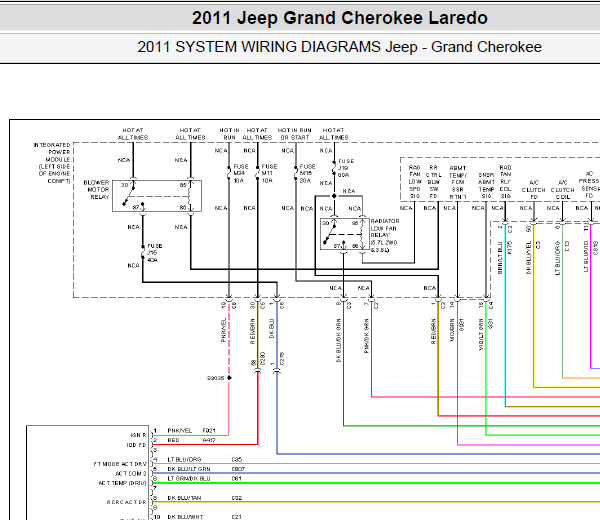Click the 'RR CTRL BLW SW FD' label
Screen dimensions: 600x520
(433, 182)
